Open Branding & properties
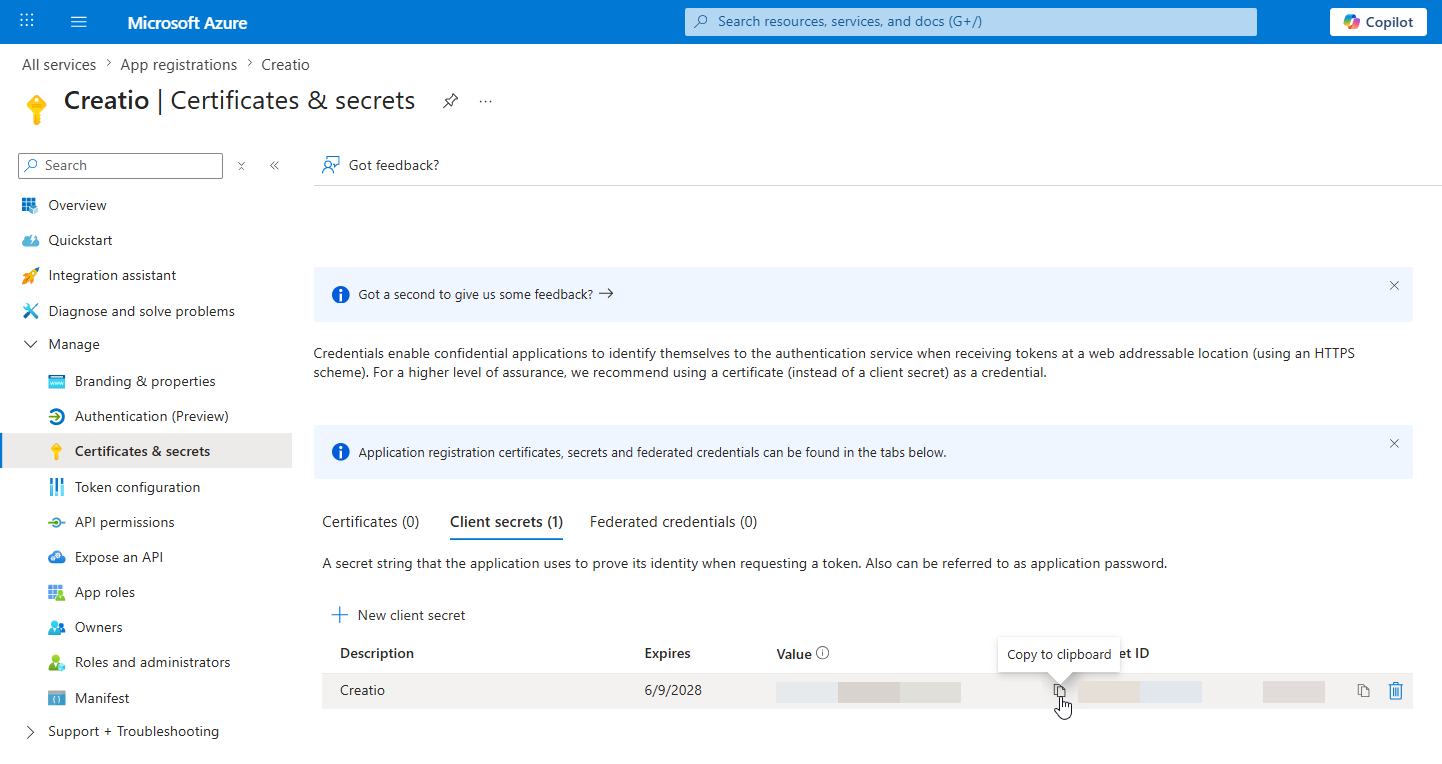1442x764 pixels. 146,381
